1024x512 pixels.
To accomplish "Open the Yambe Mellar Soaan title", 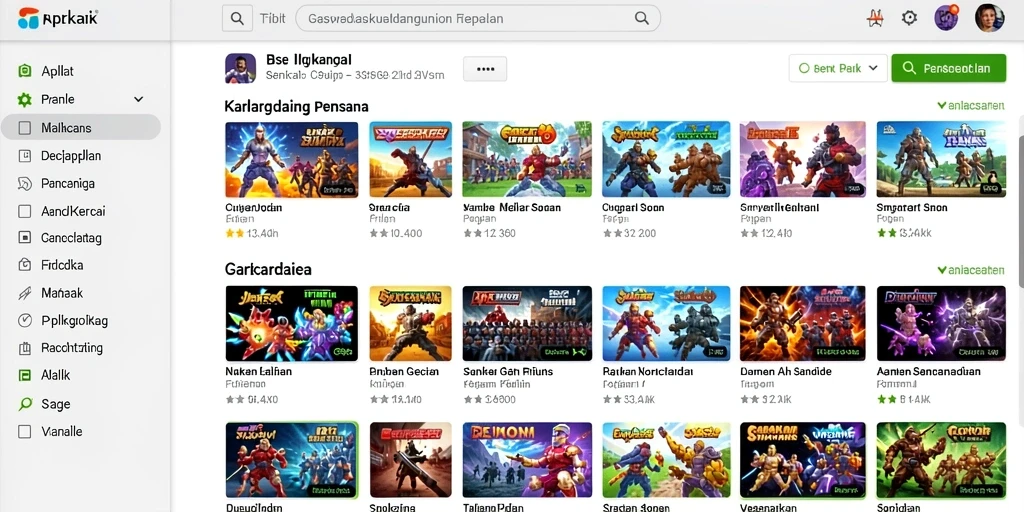I will tap(512, 208).
